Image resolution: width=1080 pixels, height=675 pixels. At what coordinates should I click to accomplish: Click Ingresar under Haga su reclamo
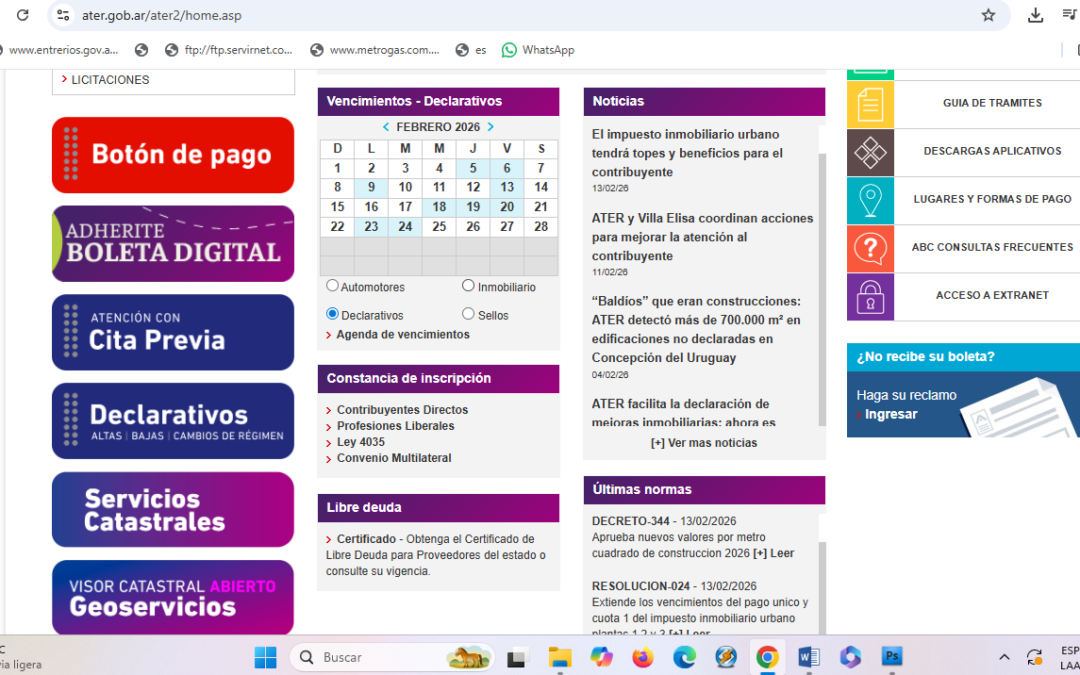click(x=893, y=414)
